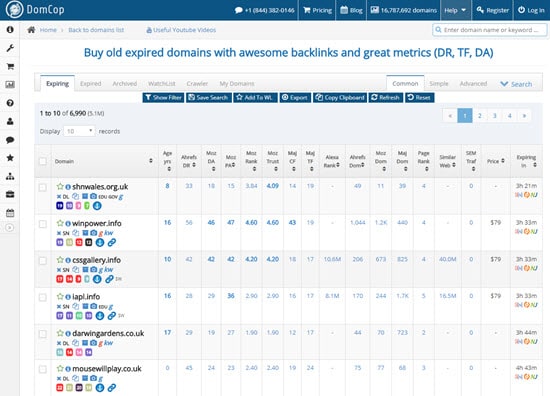Focus the domain name search field
The image size is (550, 396).
click(x=490, y=30)
